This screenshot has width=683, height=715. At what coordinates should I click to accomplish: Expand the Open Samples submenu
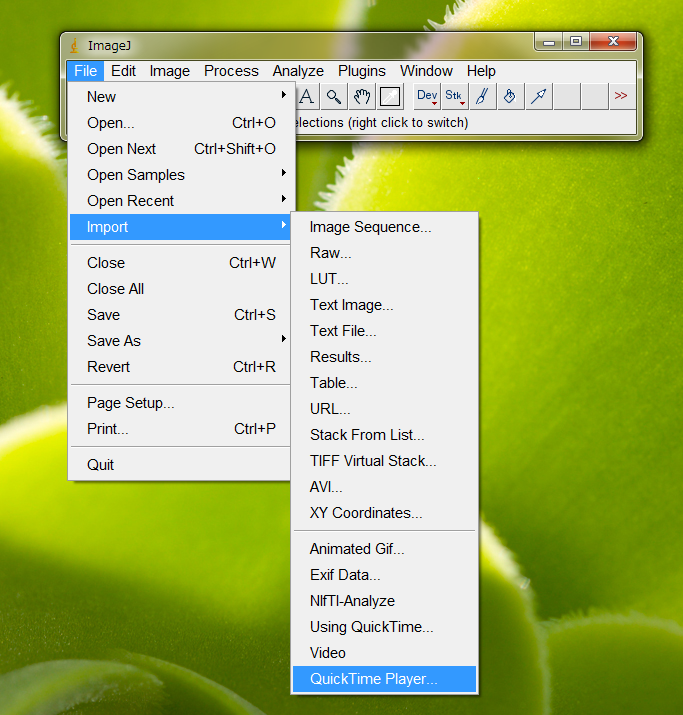click(180, 175)
